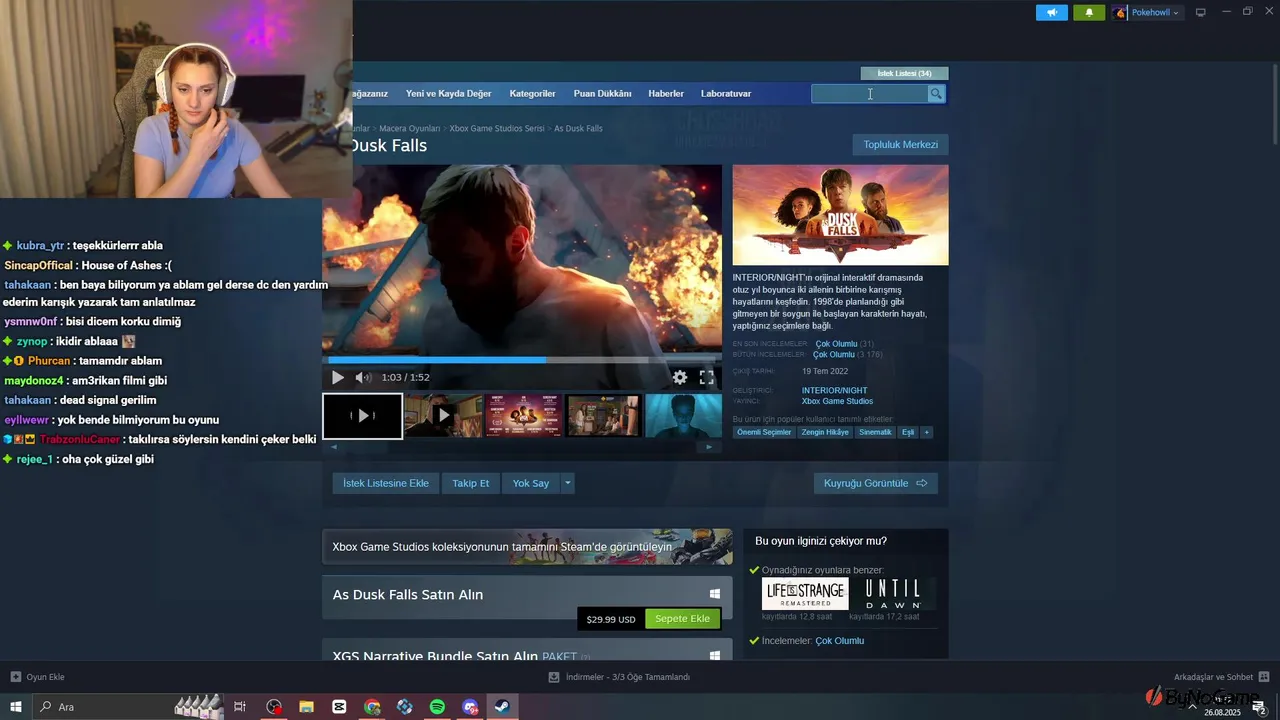Open dropdown arrow beside Yok Say
This screenshot has height=720, width=1280.
[x=568, y=483]
